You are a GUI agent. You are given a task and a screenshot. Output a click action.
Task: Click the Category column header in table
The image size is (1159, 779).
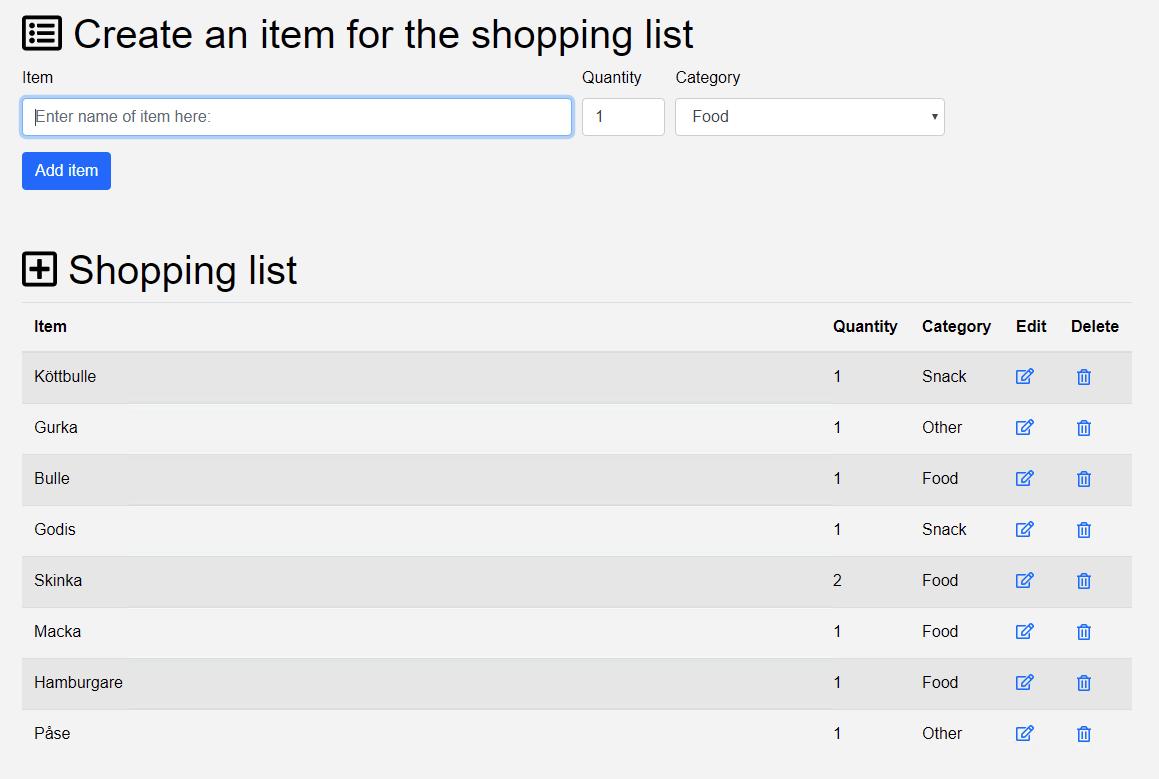pos(956,326)
